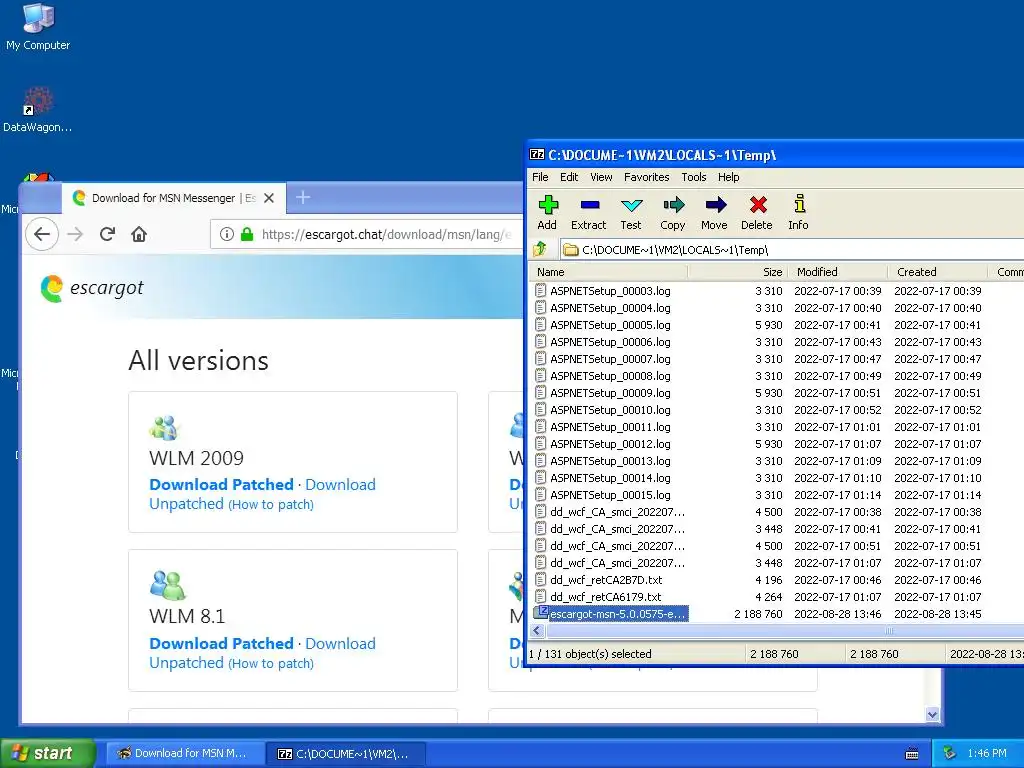Click the 7-Zip path address field
The height and width of the screenshot is (768, 1024).
792,249
